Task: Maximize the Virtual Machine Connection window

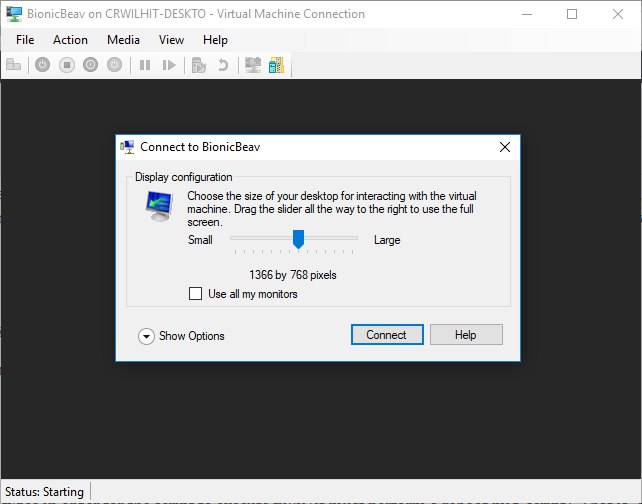Action: pos(572,14)
